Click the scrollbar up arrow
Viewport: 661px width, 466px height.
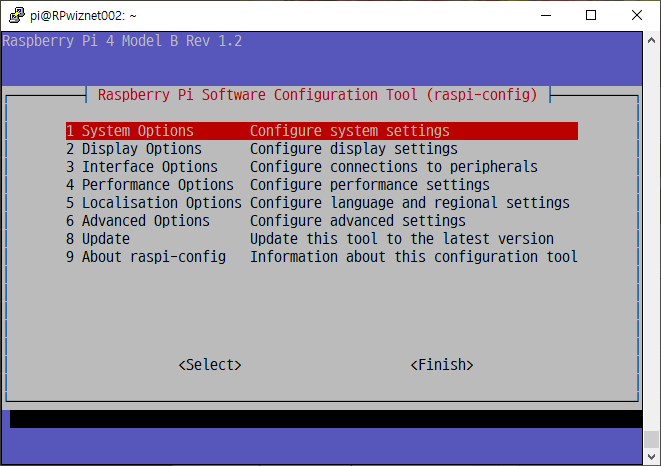point(651,40)
